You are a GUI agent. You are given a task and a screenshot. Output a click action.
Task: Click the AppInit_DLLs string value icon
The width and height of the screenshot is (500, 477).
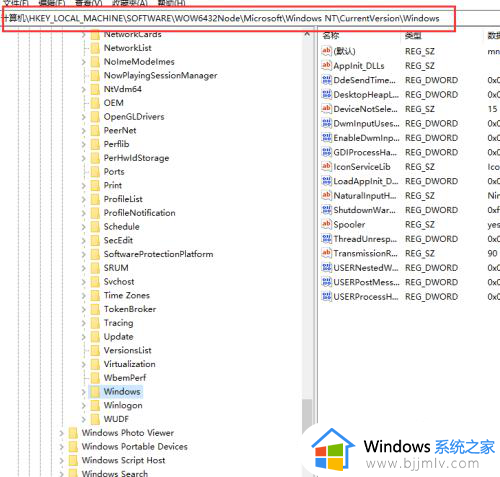(326, 65)
